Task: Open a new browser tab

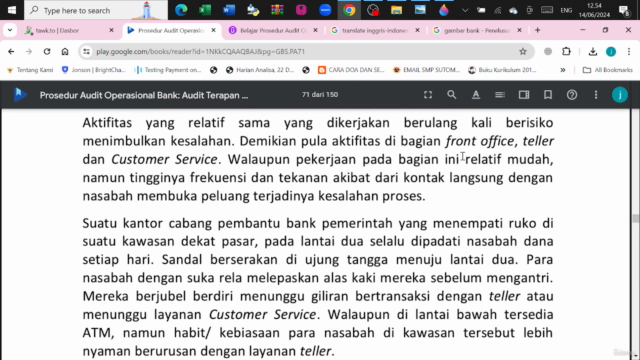Action: click(x=538, y=30)
